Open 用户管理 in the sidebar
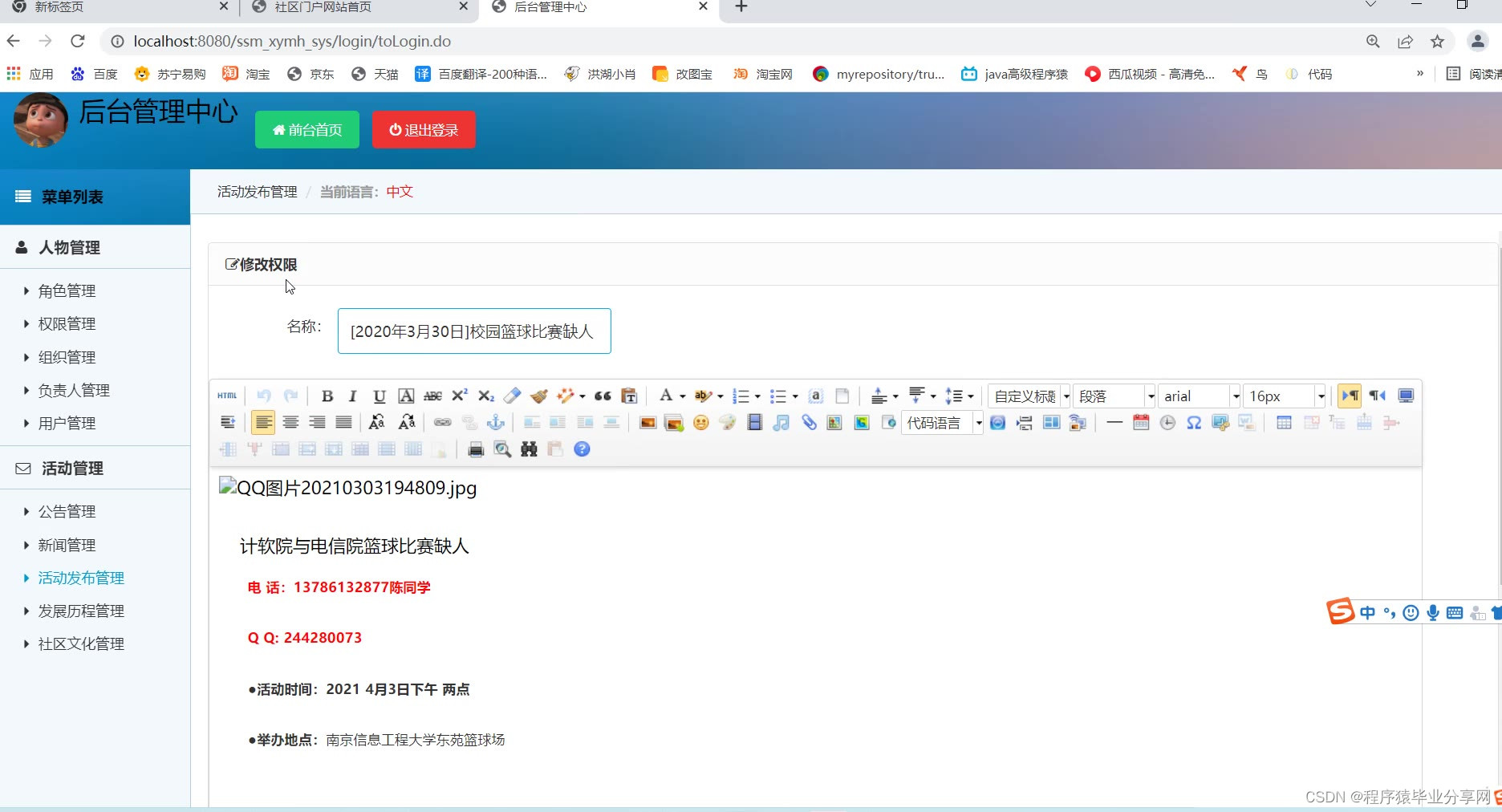 click(x=67, y=423)
